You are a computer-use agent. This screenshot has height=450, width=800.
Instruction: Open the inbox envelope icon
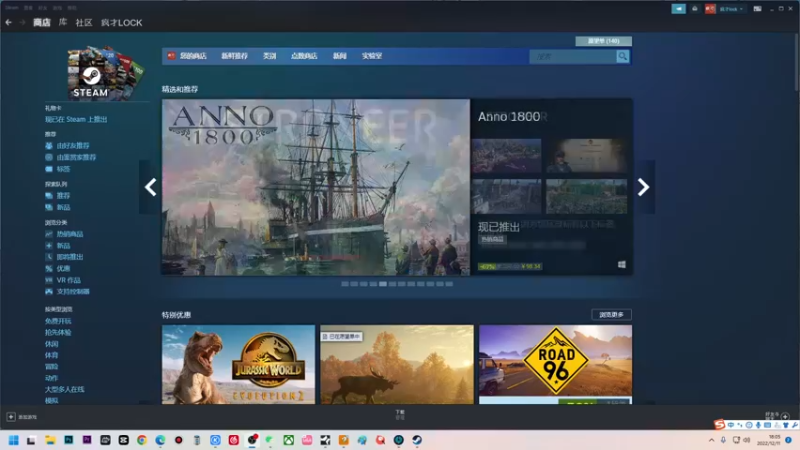(x=694, y=9)
